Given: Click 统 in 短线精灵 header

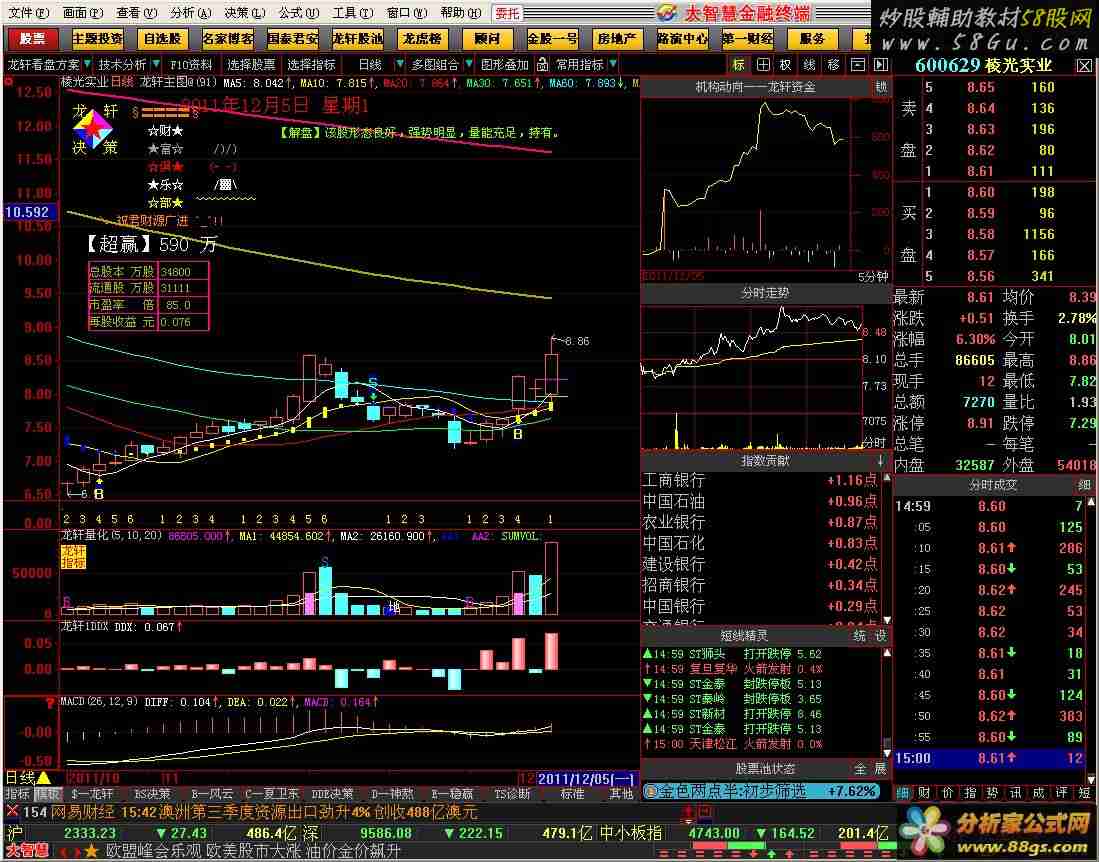Looking at the screenshot, I should 859,636.
